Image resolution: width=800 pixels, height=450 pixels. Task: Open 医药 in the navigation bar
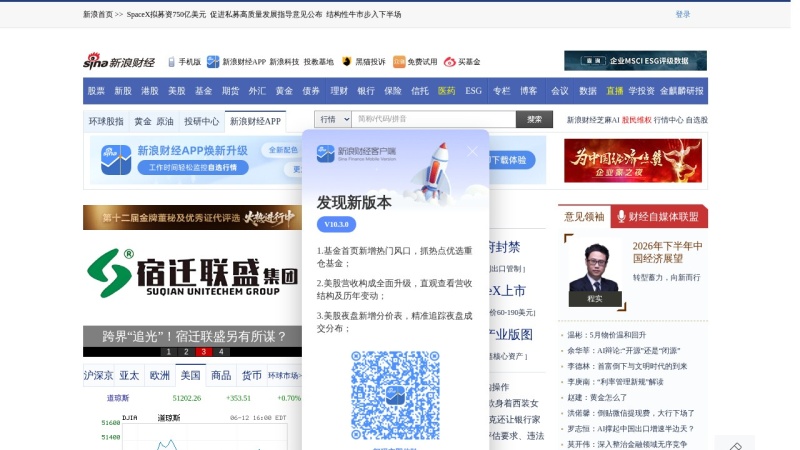coord(446,91)
